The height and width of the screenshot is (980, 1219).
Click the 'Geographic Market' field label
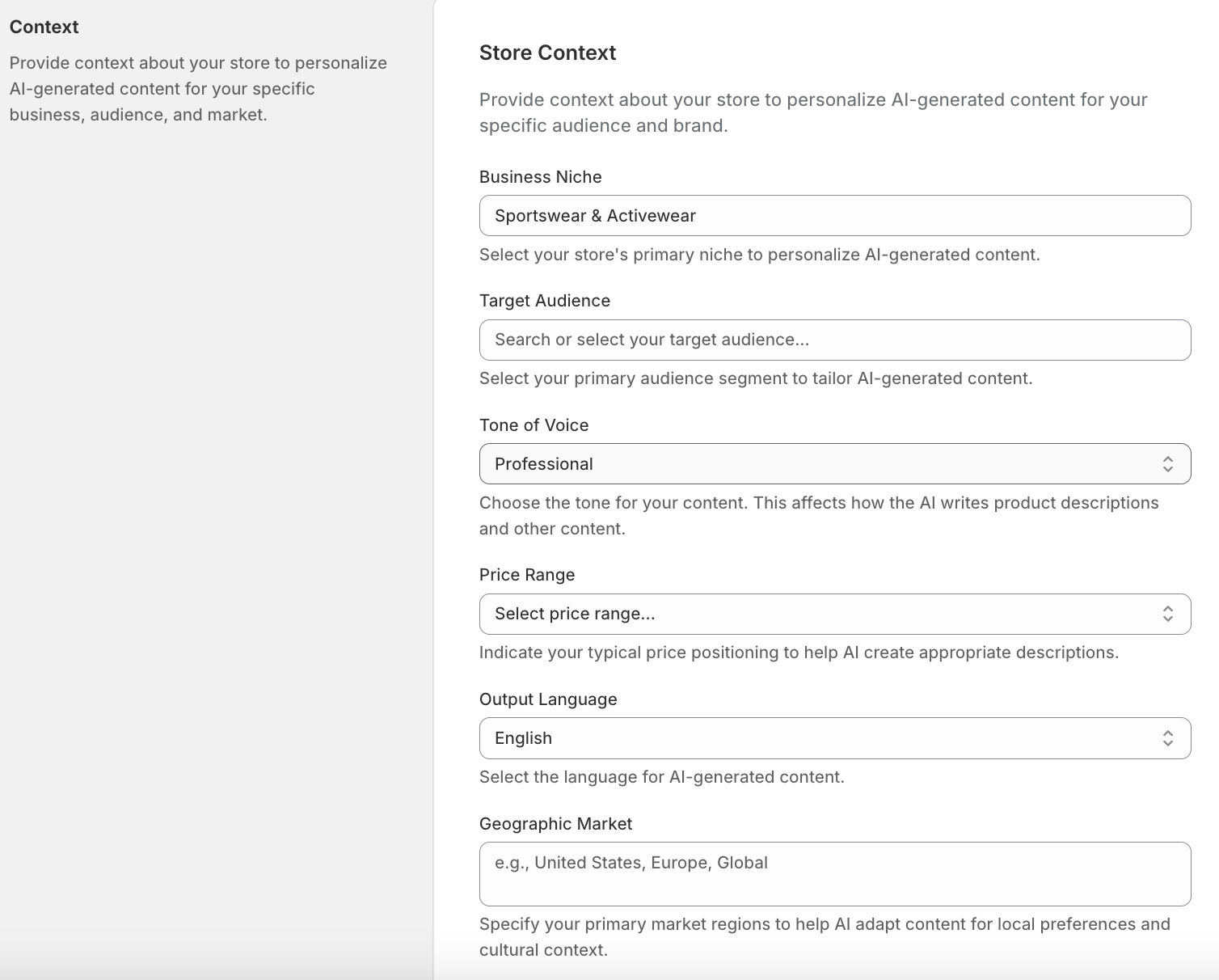555,824
